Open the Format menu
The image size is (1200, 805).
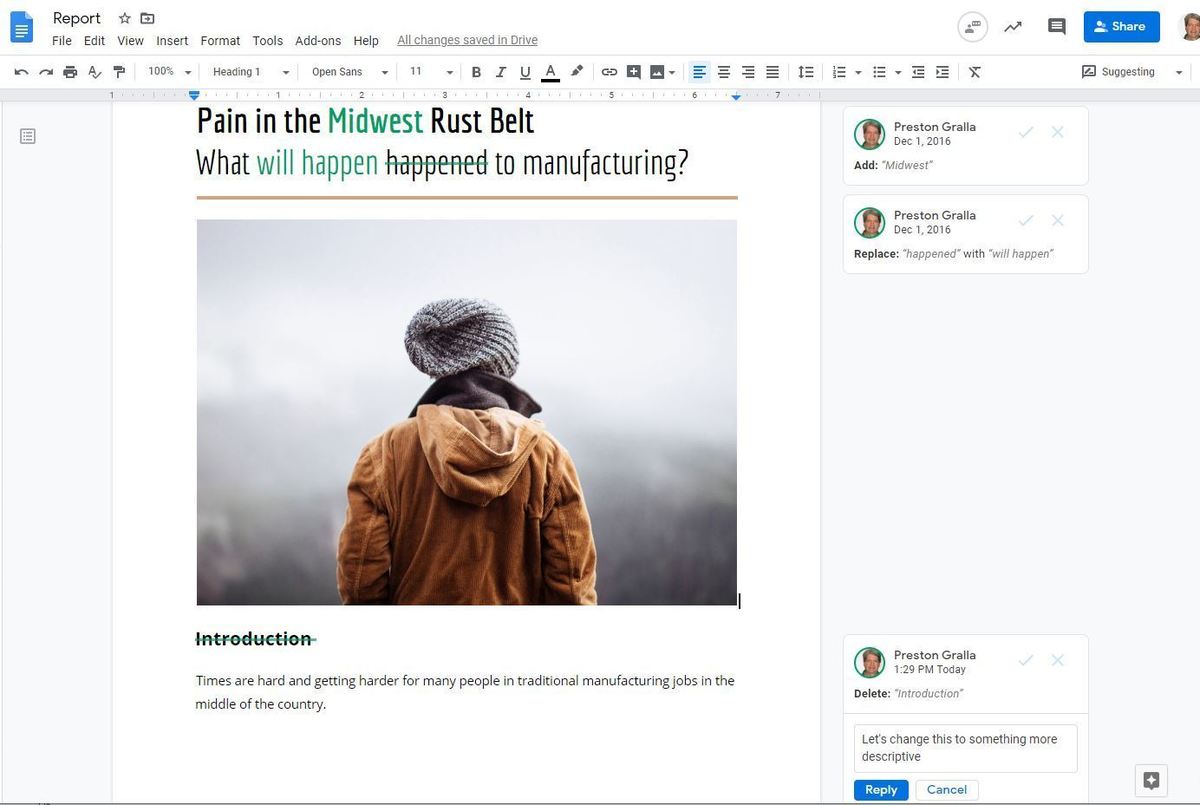pyautogui.click(x=220, y=41)
